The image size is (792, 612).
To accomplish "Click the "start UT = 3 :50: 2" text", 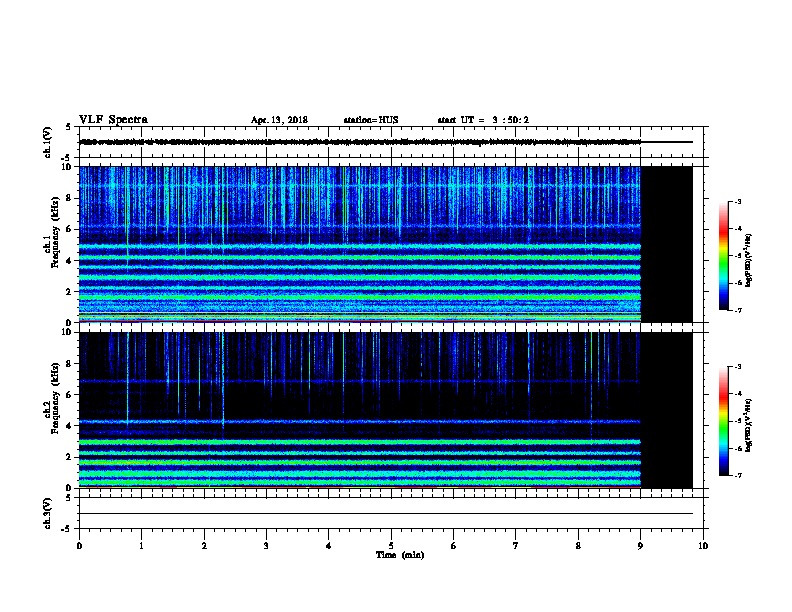I will 483,120.
